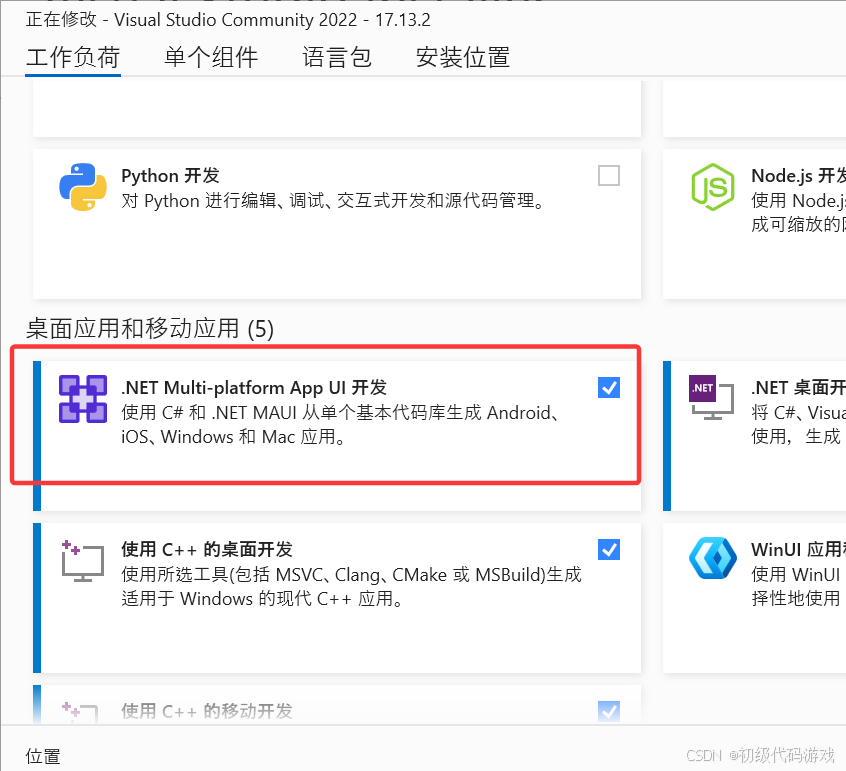Click the window title 正在修改 Visual Studio Community 2022
Viewport: 846px width, 771px height.
(228, 20)
